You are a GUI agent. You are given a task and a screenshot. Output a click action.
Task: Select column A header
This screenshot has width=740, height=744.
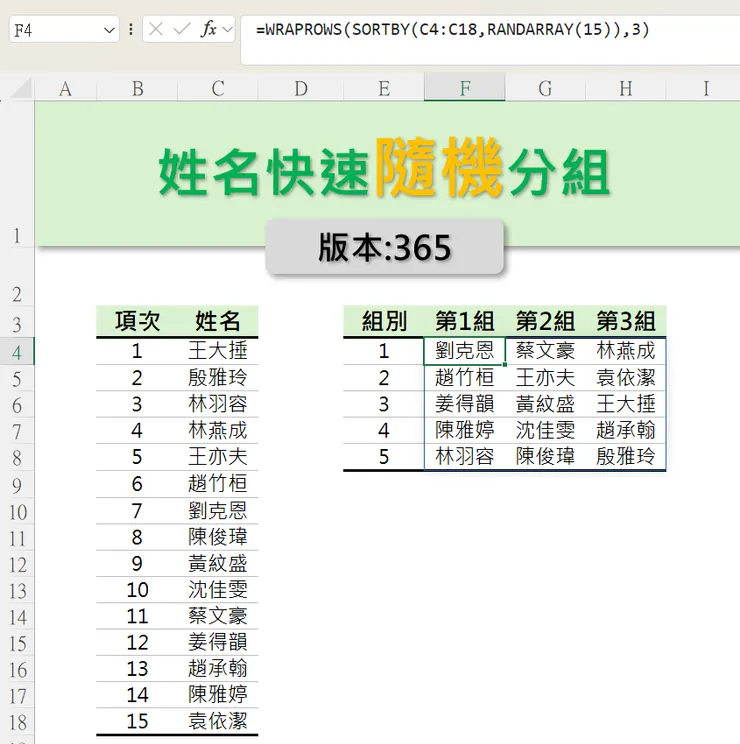(x=65, y=88)
